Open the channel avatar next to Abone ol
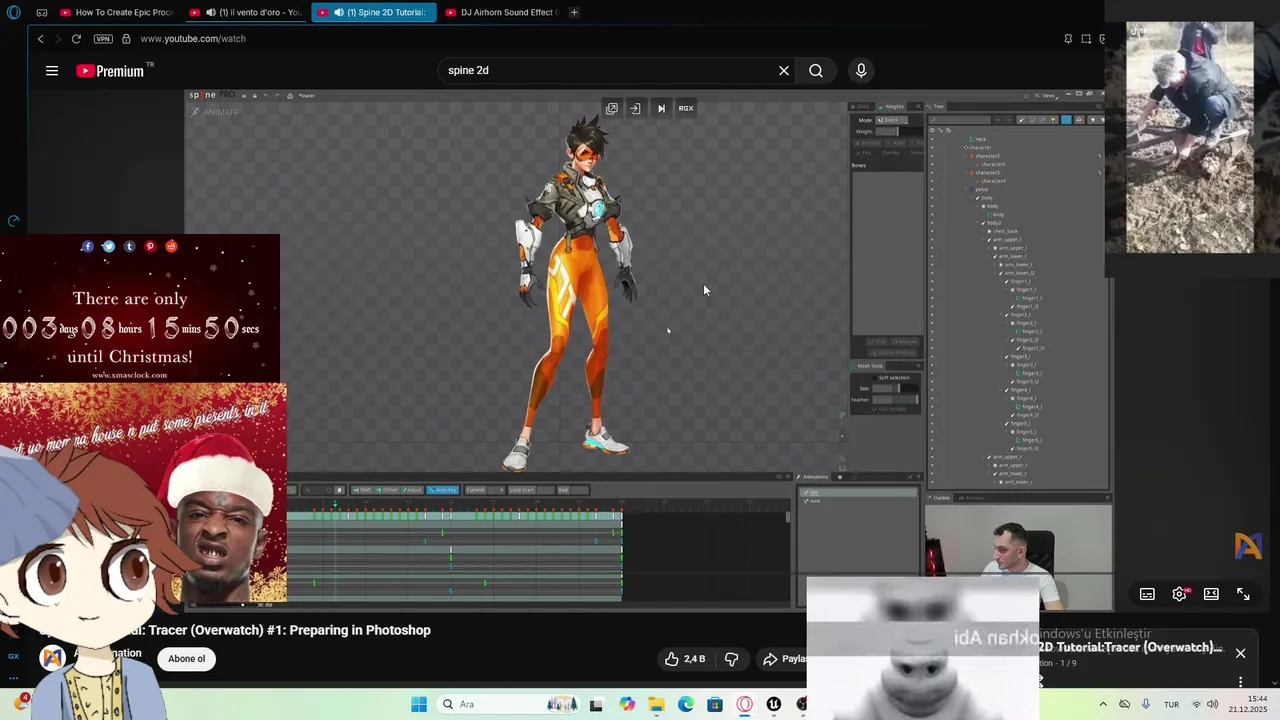 [53, 657]
